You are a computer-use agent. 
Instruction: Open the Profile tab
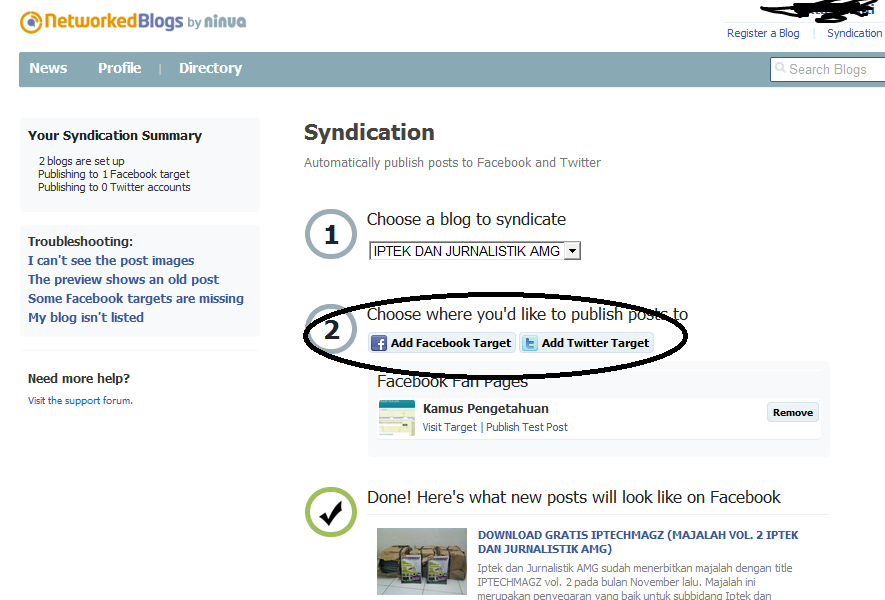point(120,68)
